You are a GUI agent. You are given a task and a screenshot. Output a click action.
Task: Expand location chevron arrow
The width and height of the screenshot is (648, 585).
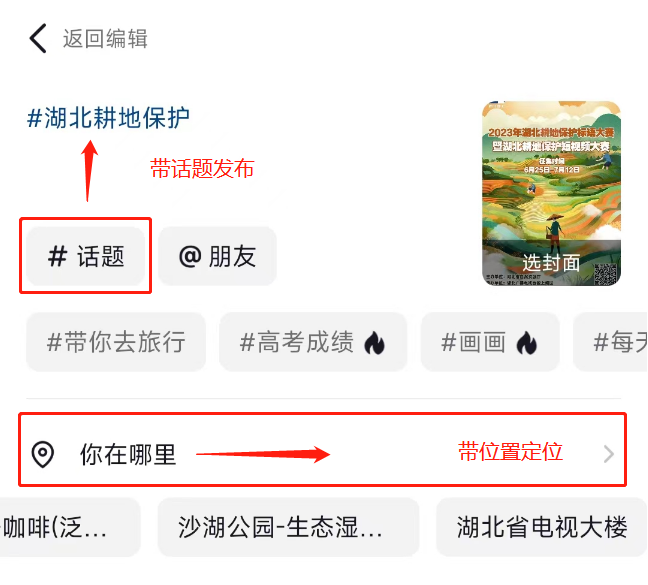[608, 454]
